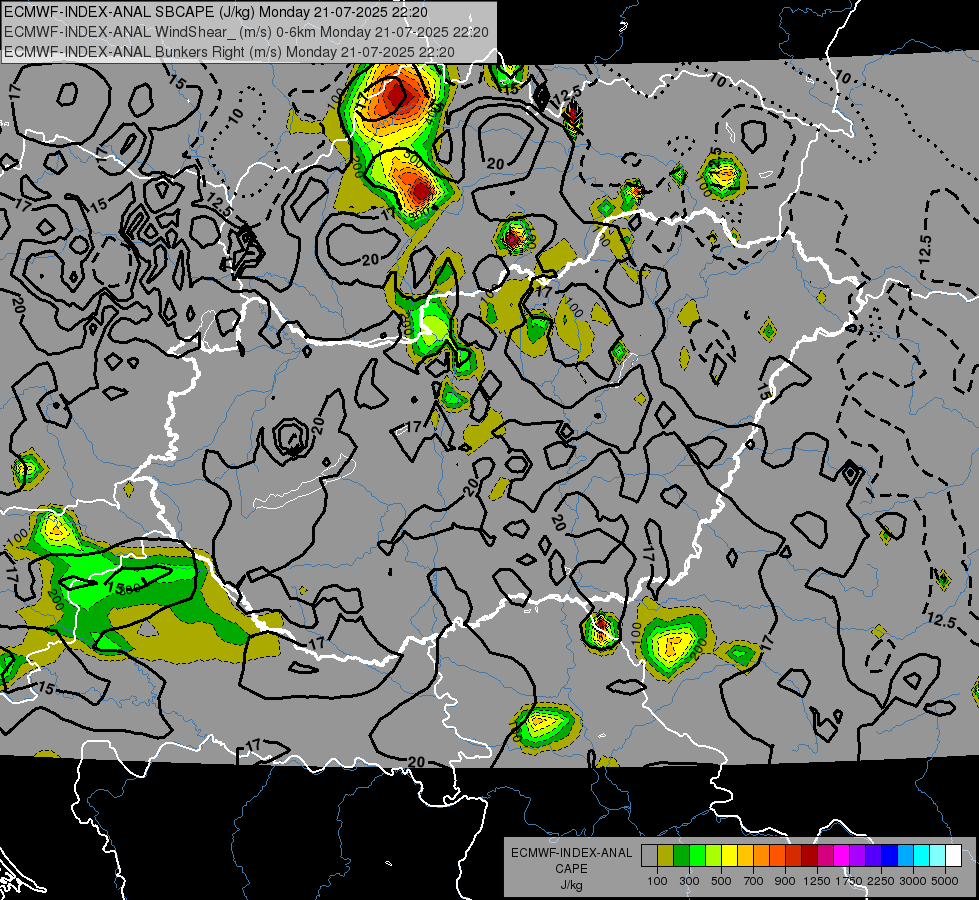
Task: Click the legend J/kg unit label
Action: (x=572, y=886)
